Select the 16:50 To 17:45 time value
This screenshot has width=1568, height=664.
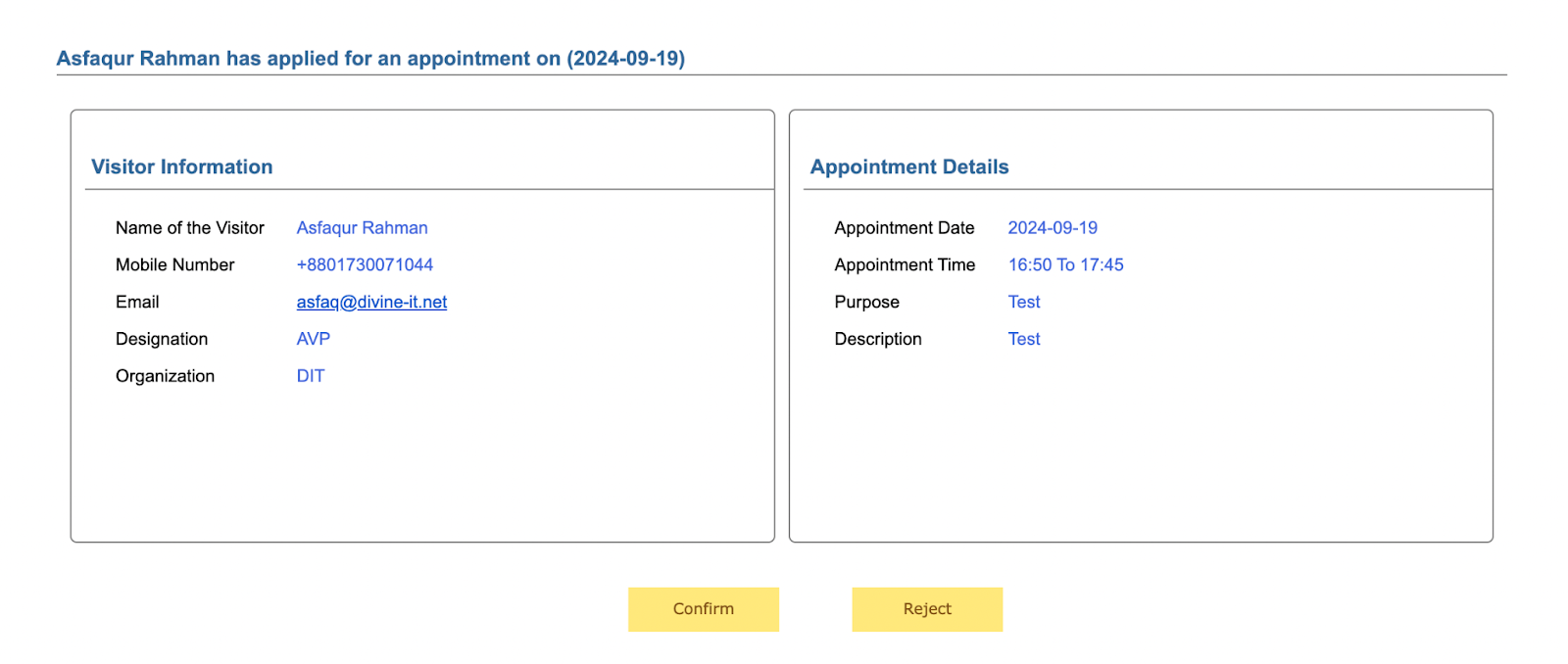point(1065,265)
